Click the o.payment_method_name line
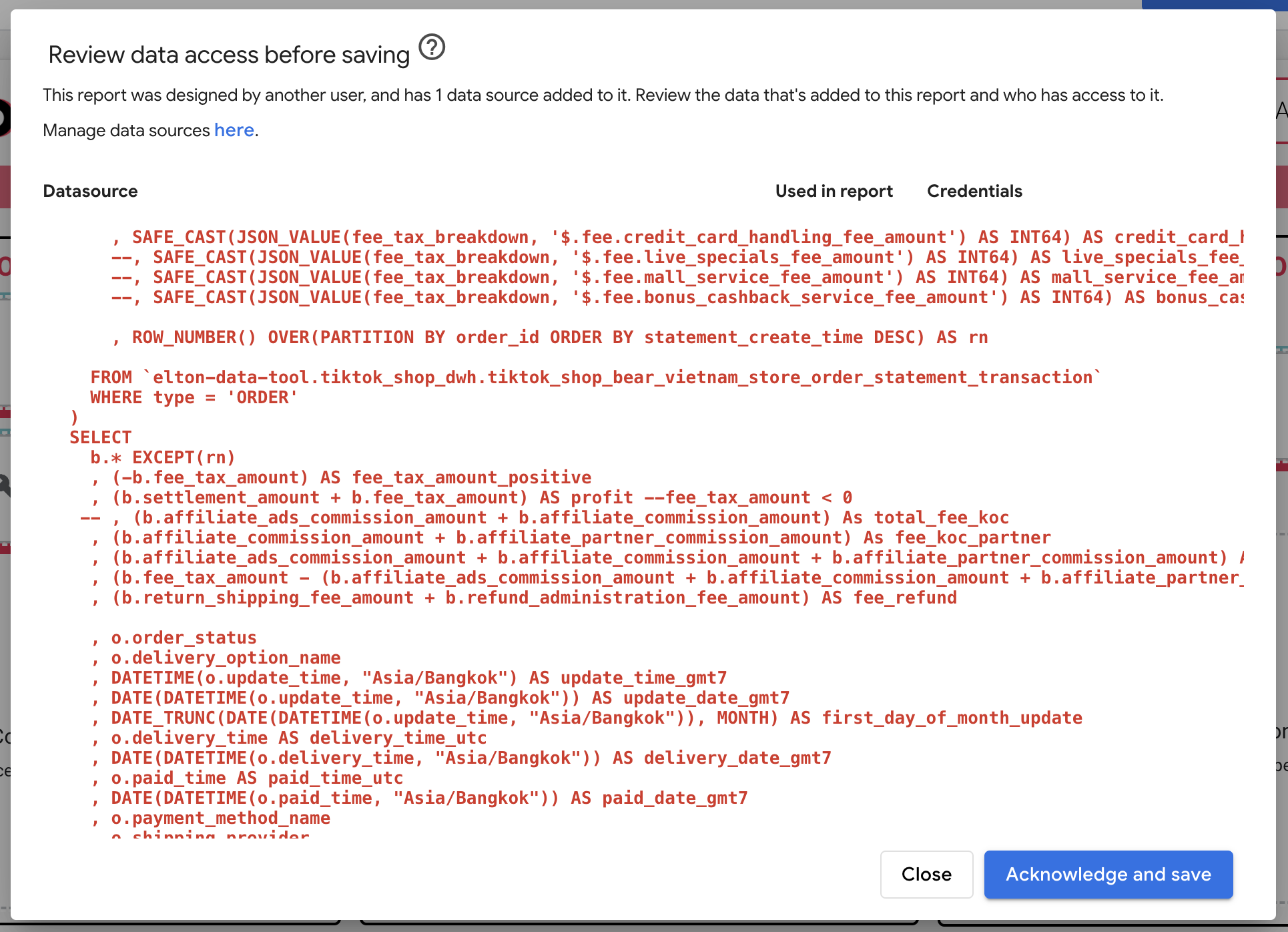This screenshot has width=1288, height=932. (x=210, y=818)
